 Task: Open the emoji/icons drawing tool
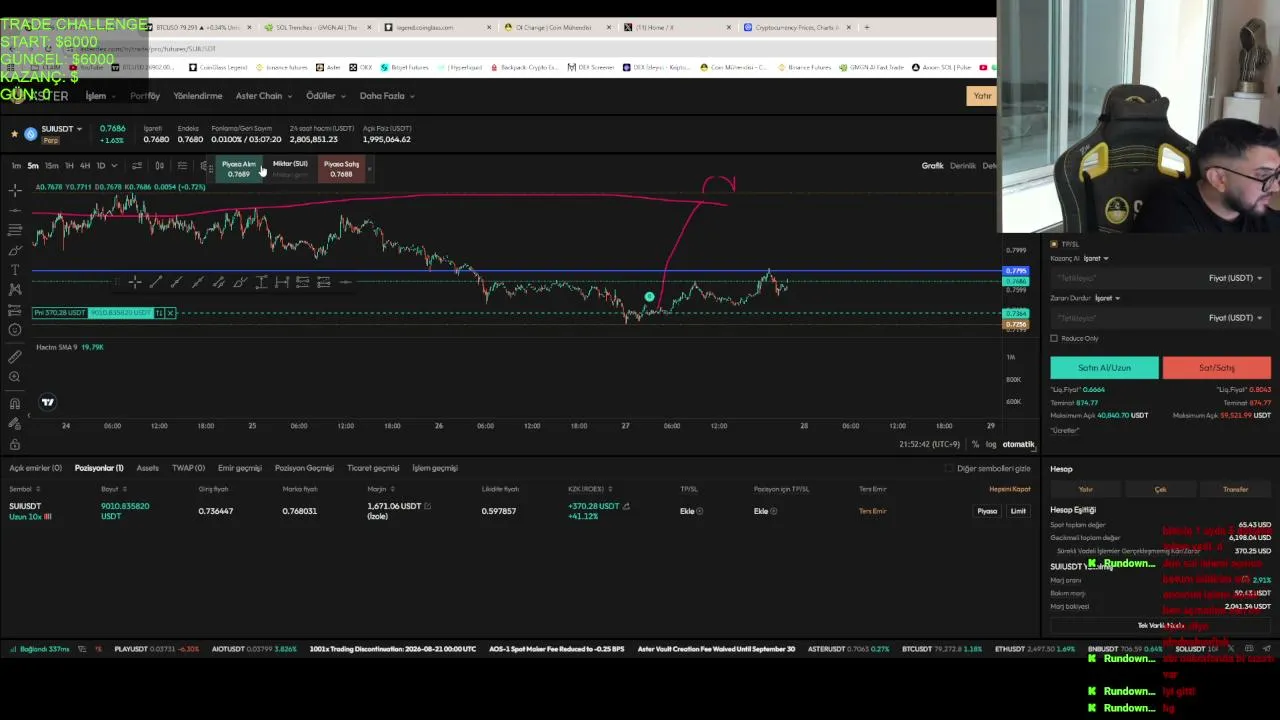(14, 330)
